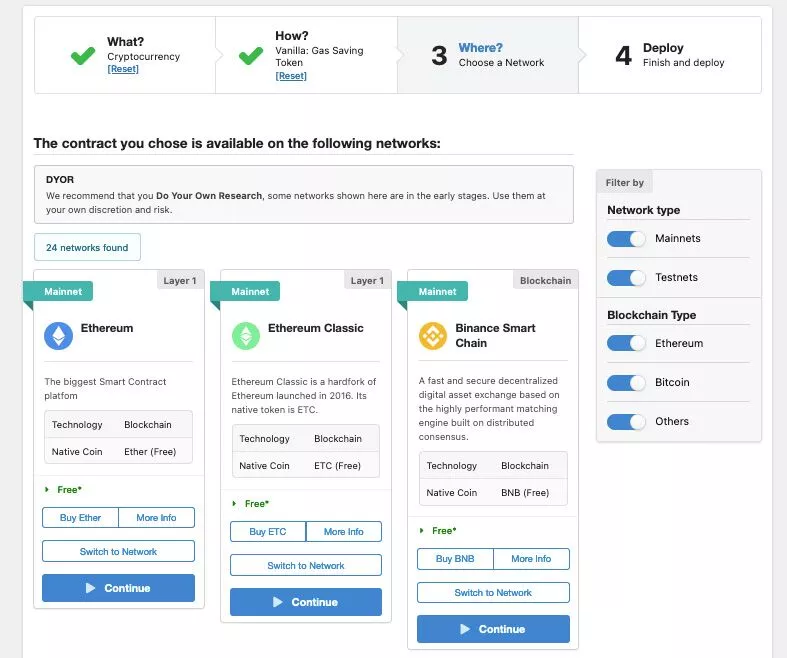The height and width of the screenshot is (658, 787).
Task: Toggle the Ethereum blockchain type filter
Action: point(626,343)
